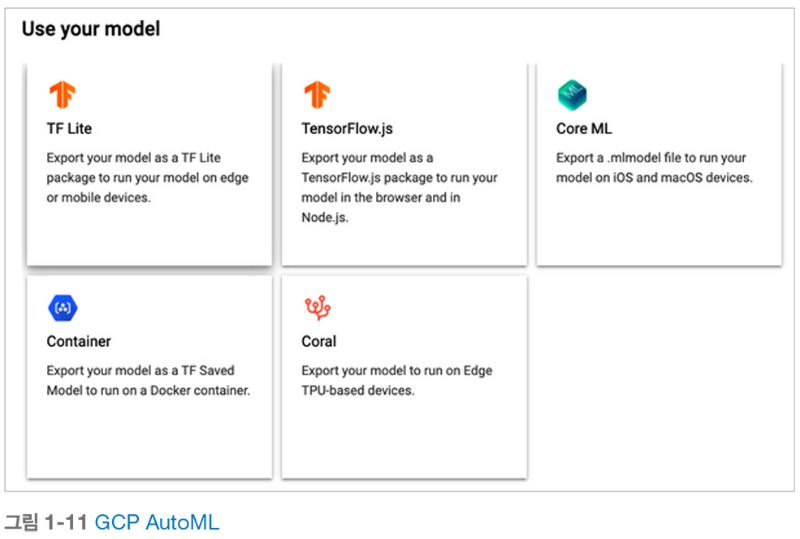Click the Coral red branch icon
Screen dimensions: 800x539
pyautogui.click(x=317, y=308)
